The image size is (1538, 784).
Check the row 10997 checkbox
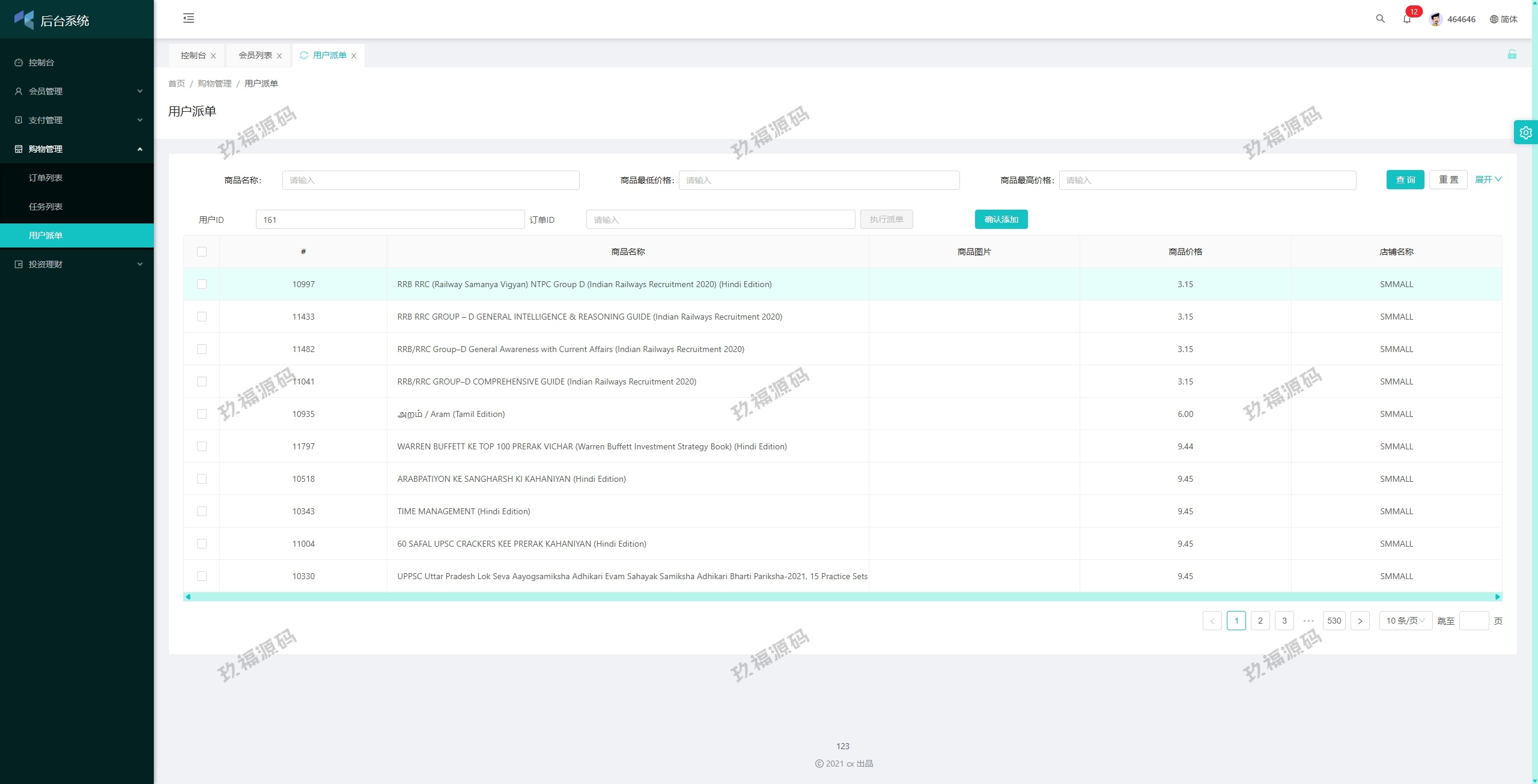point(202,284)
